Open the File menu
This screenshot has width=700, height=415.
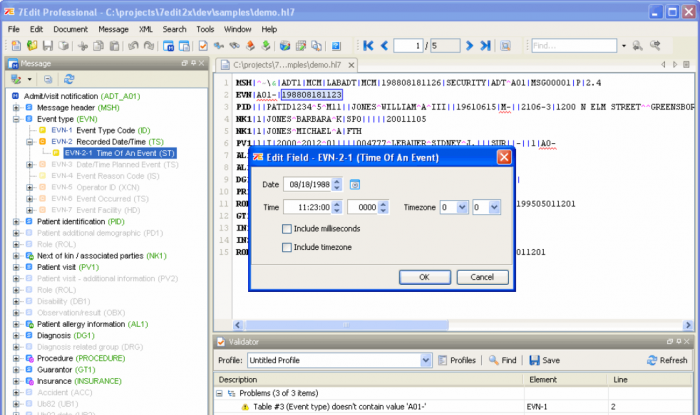14,29
